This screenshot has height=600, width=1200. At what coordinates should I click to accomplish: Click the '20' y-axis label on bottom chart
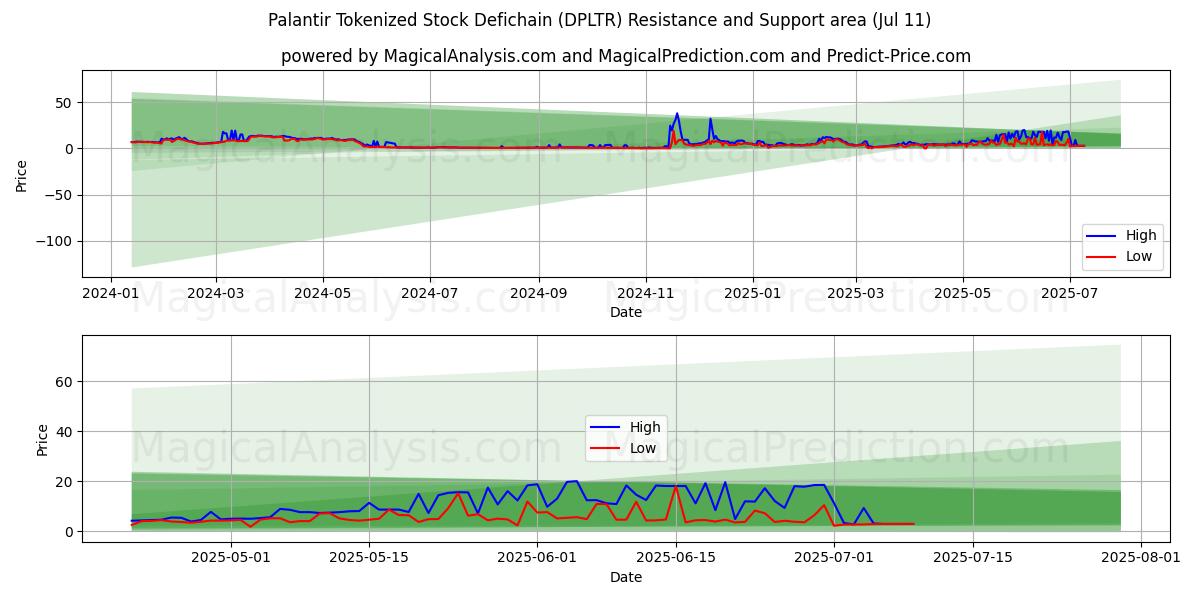click(x=64, y=482)
